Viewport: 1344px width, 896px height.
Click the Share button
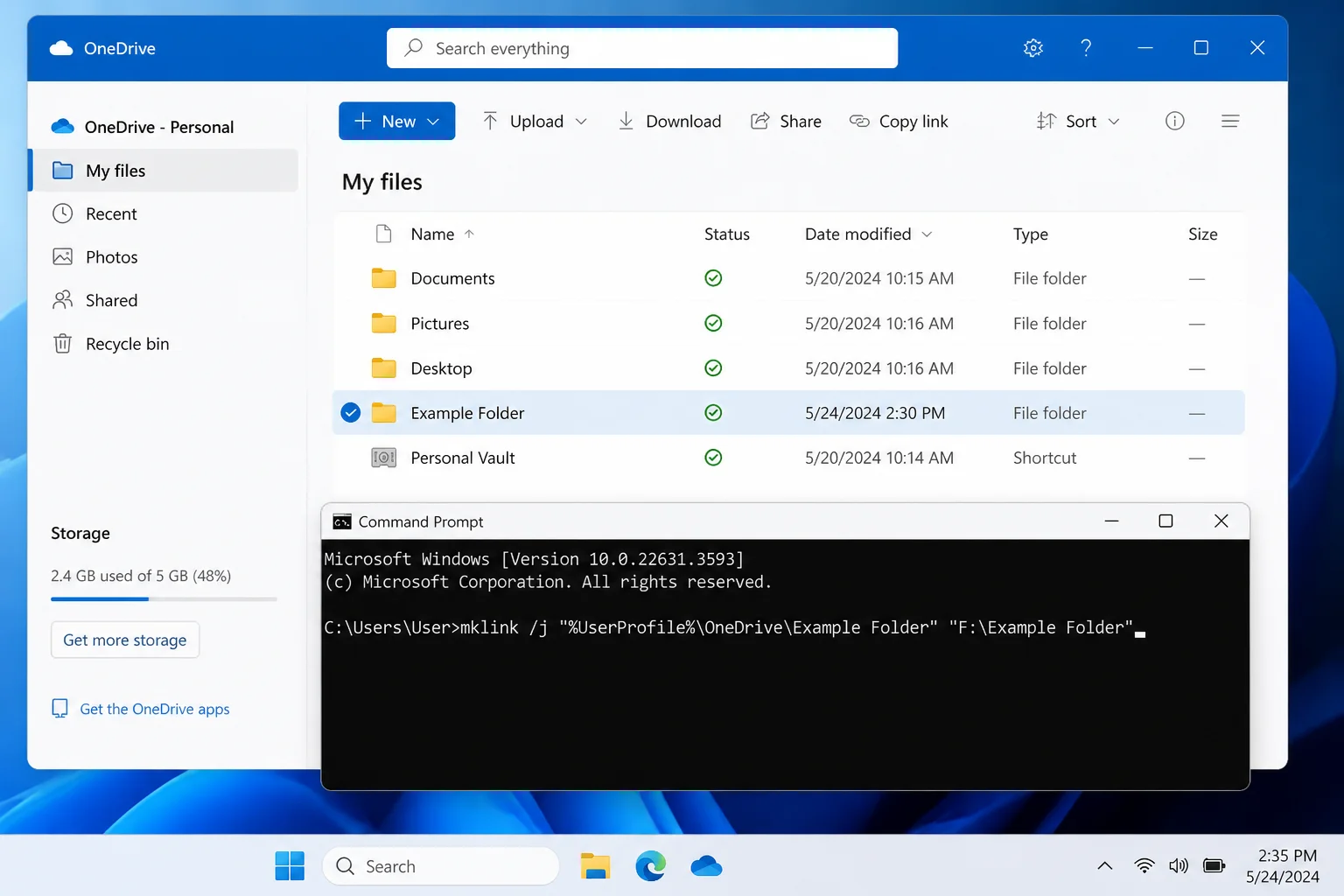[x=786, y=122]
